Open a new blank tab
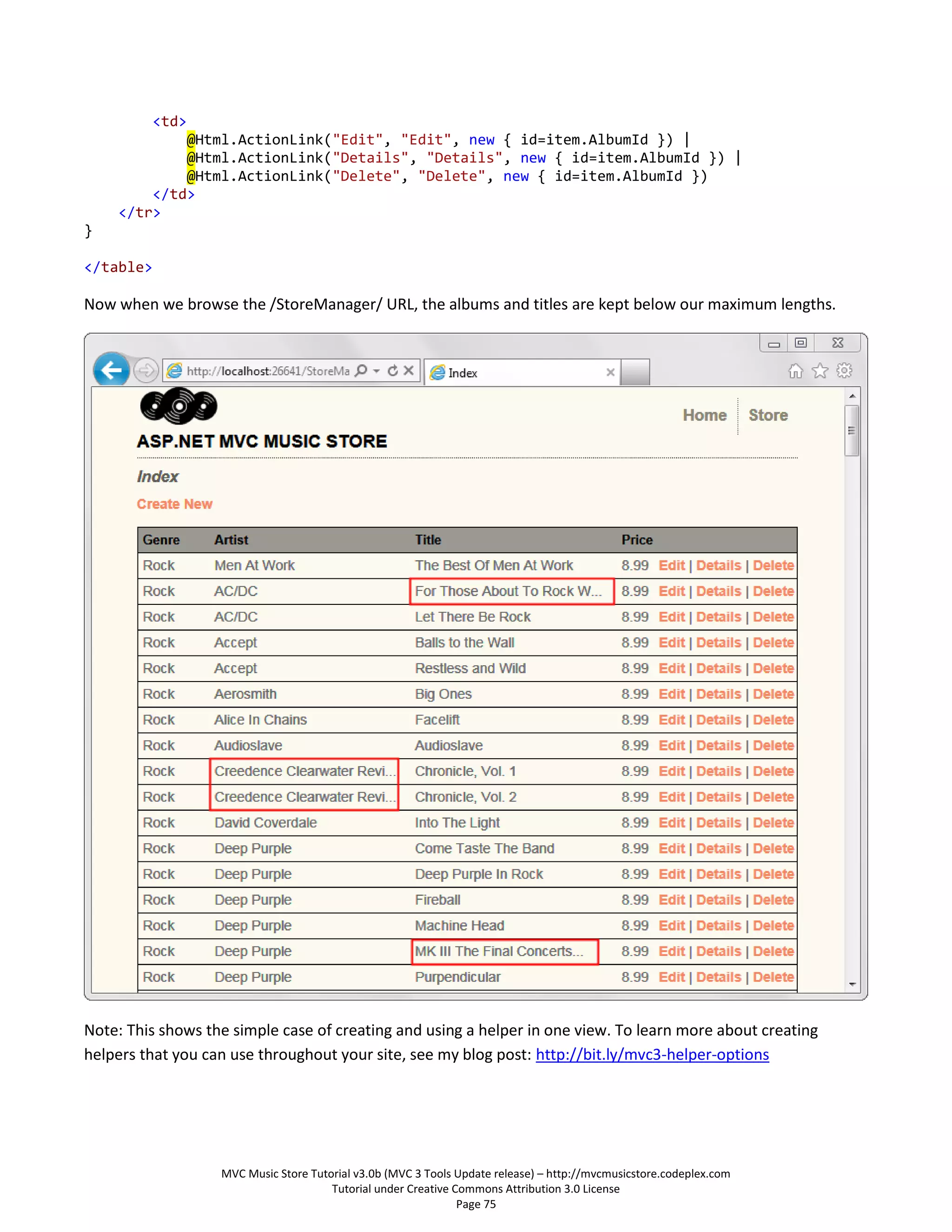Image resolution: width=952 pixels, height=1232 pixels. [635, 372]
